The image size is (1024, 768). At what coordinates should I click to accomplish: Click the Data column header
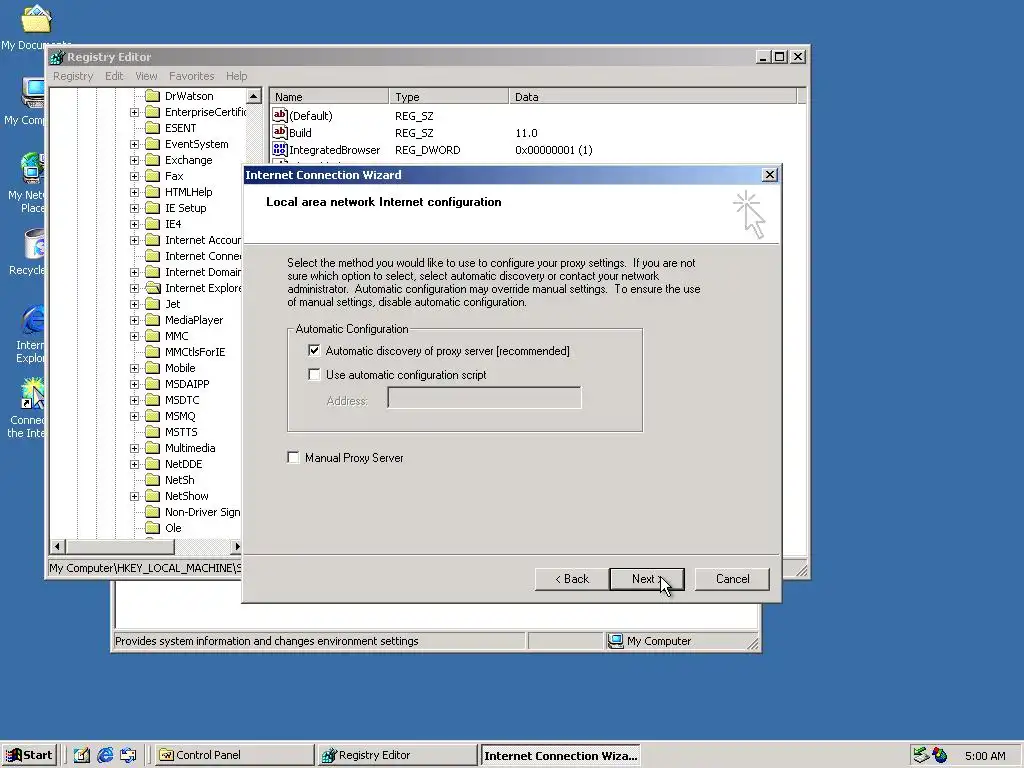pos(653,97)
